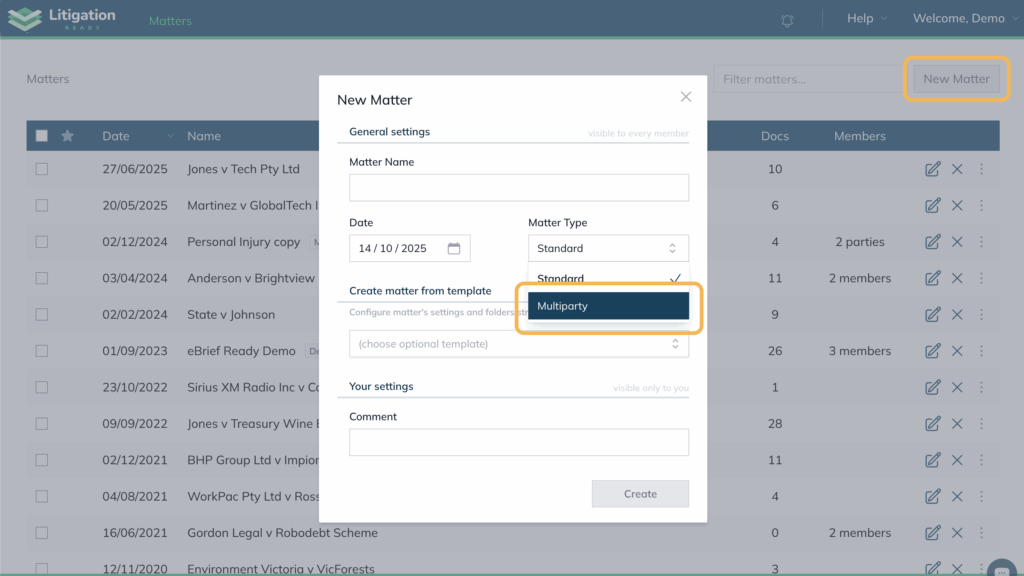
Task: Select checkbox for 09/09/2022 matter row
Action: tap(42, 424)
